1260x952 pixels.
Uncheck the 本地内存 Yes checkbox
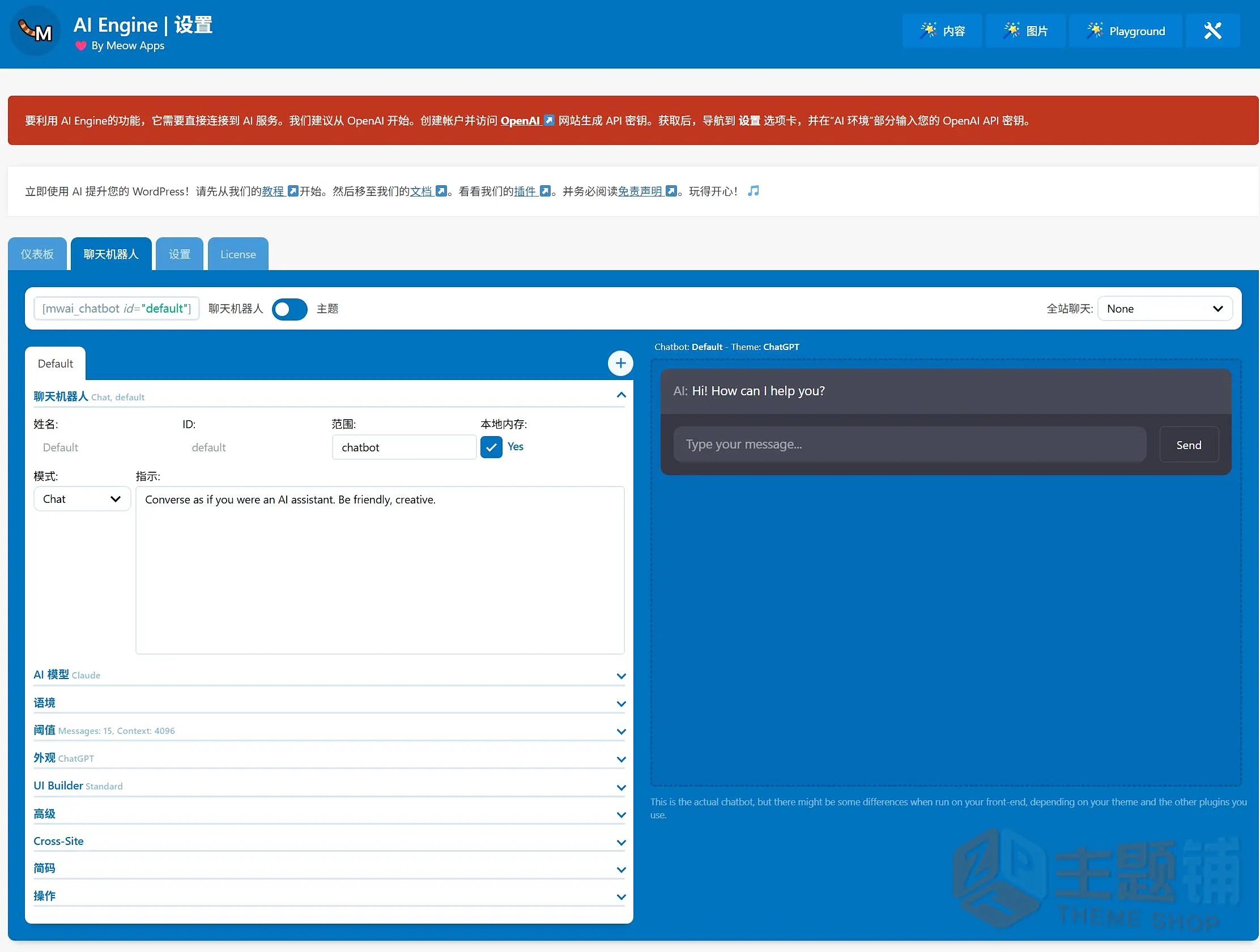pyautogui.click(x=491, y=447)
